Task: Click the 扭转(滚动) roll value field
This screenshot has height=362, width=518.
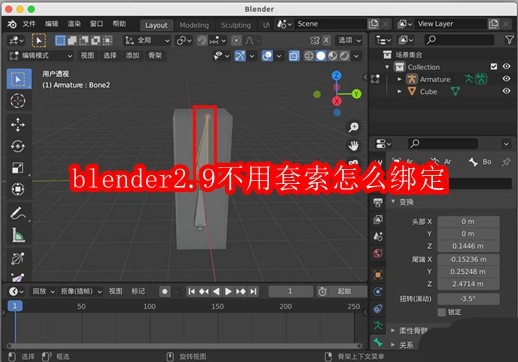Action: 468,299
